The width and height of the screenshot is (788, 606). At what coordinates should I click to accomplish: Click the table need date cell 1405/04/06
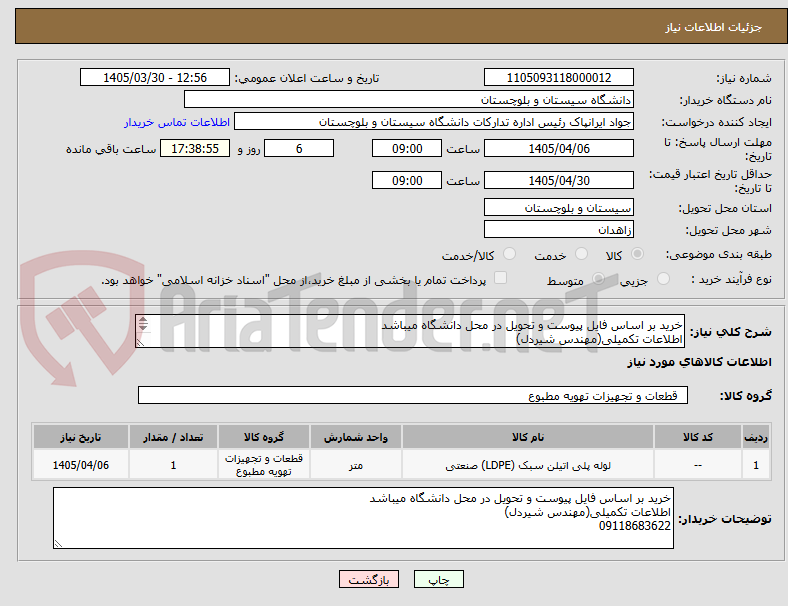pyautogui.click(x=81, y=465)
